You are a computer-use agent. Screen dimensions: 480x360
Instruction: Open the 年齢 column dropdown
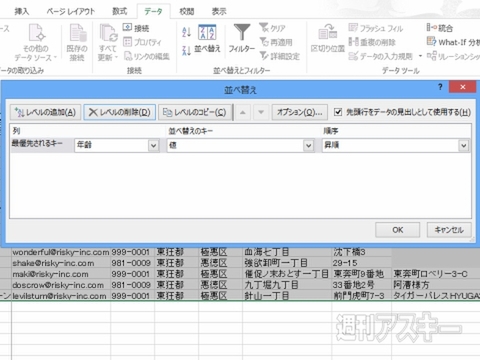tap(153, 146)
